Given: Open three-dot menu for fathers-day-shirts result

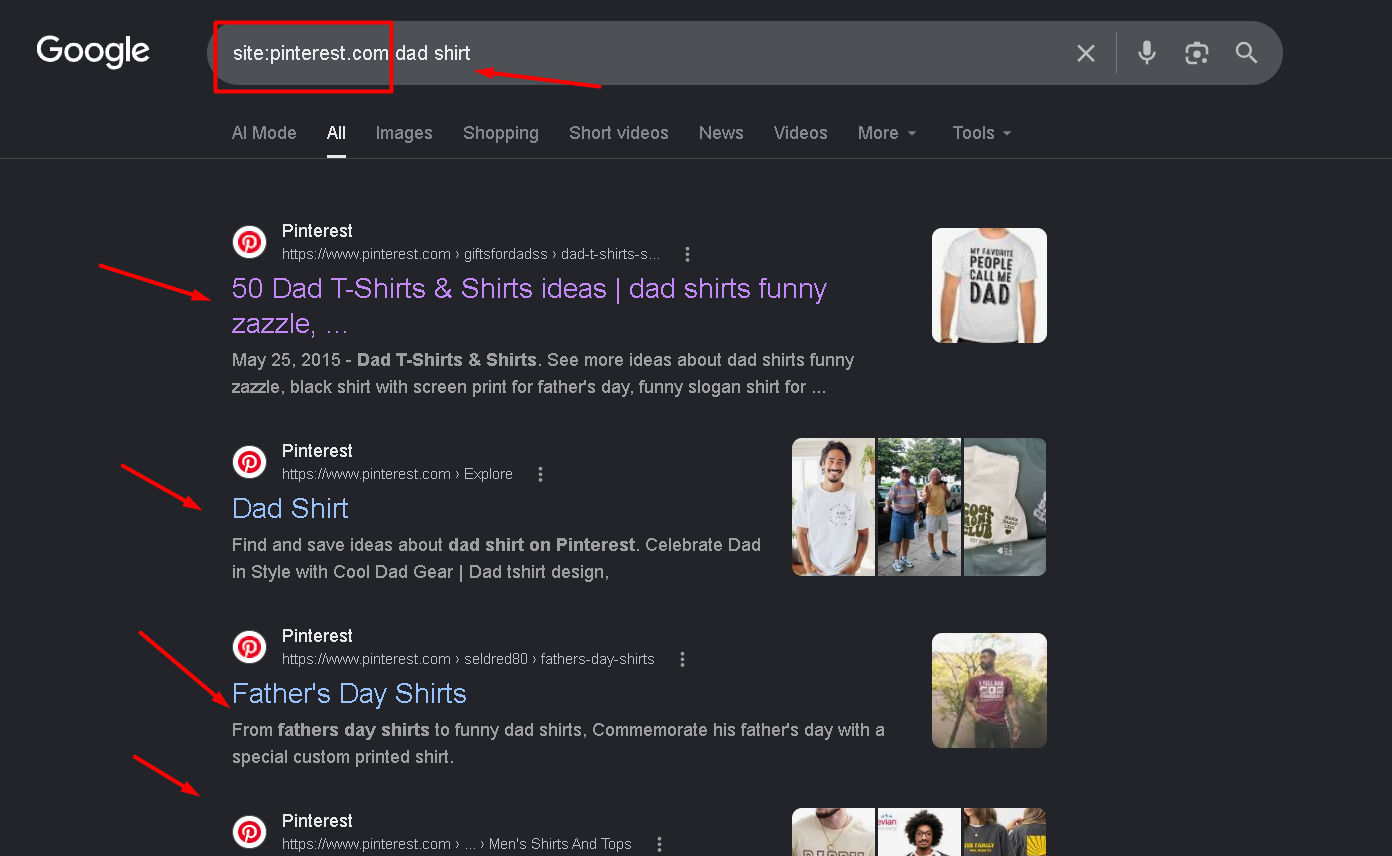Looking at the screenshot, I should [683, 659].
